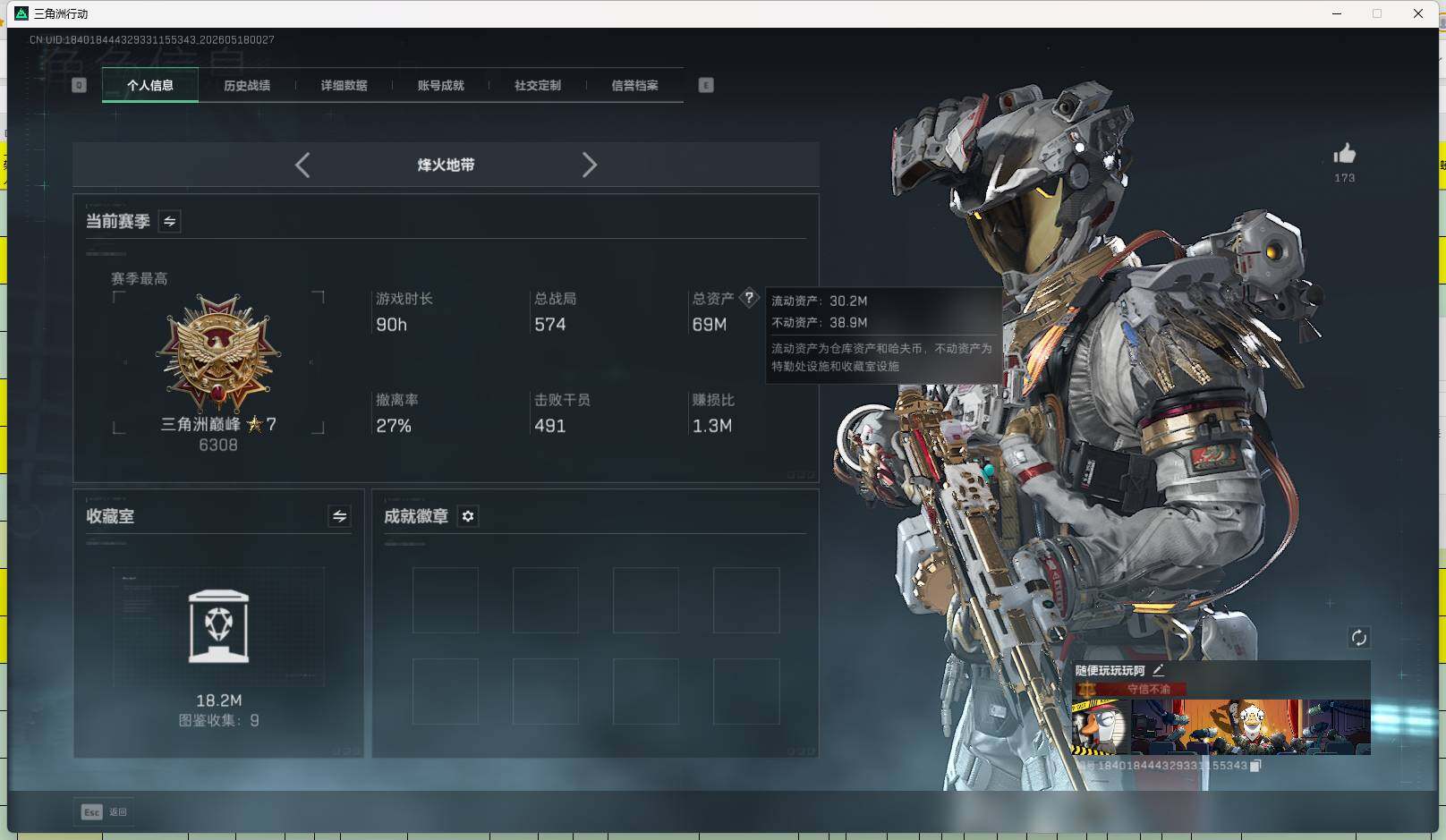Viewport: 1446px width, 840px height.
Task: Click the Q previous-tab key icon
Action: tap(79, 85)
